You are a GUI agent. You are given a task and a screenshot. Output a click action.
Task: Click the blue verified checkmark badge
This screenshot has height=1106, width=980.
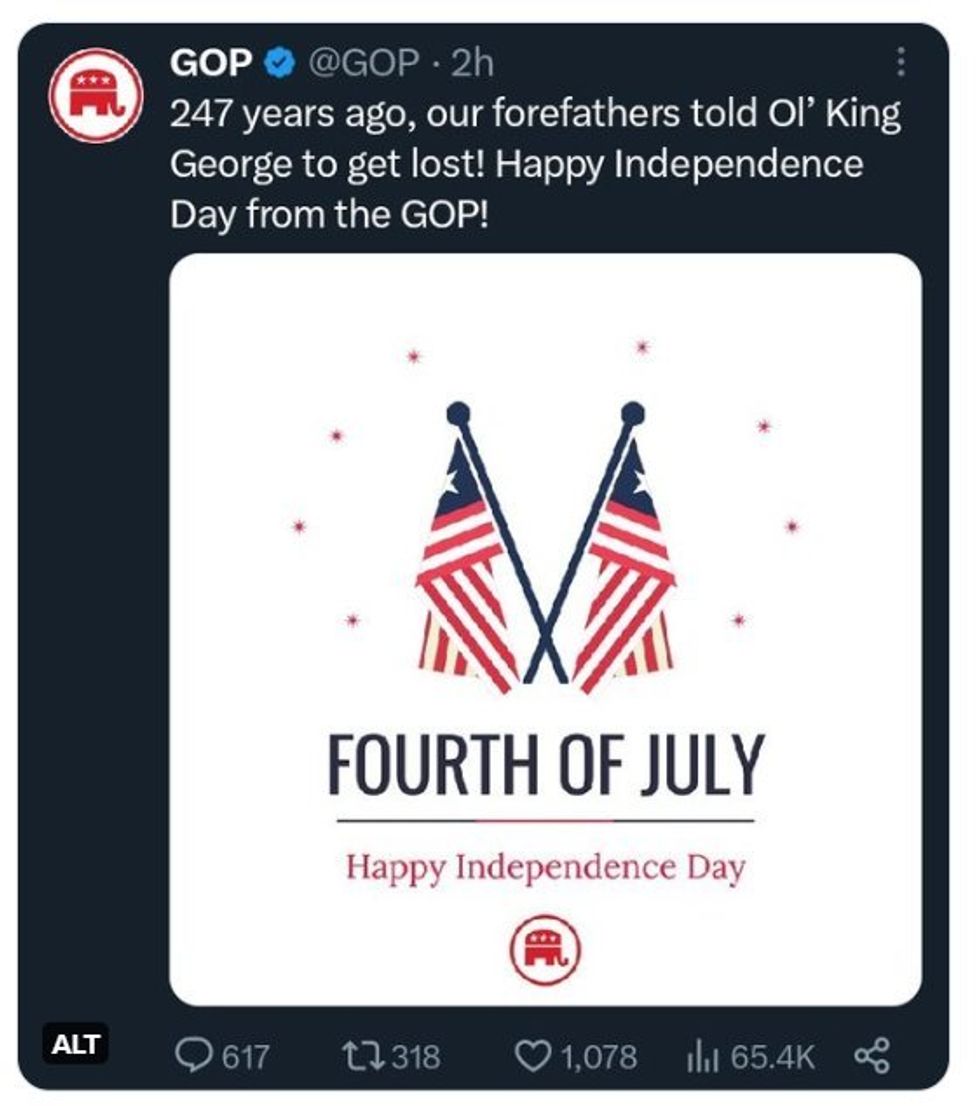click(x=279, y=63)
